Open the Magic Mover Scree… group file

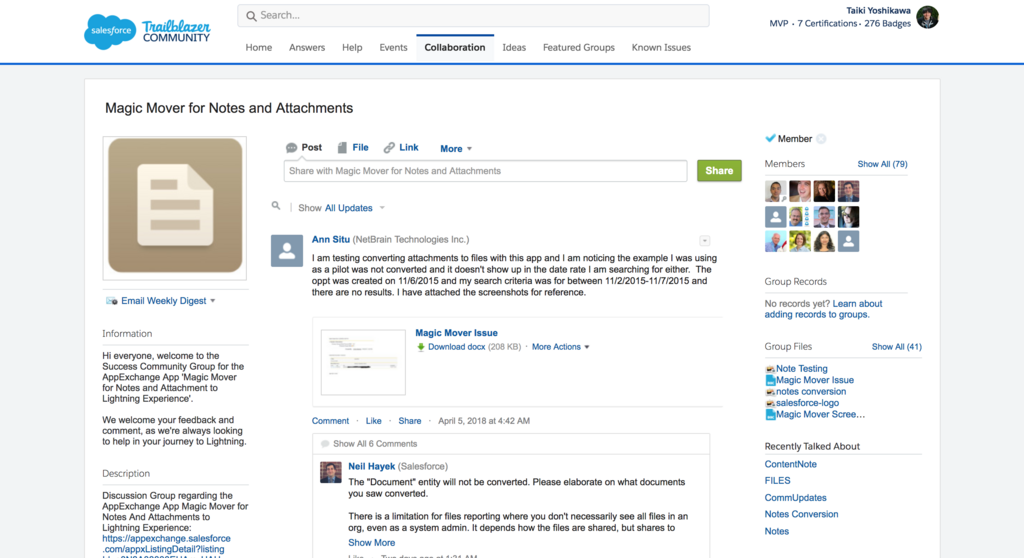coord(820,414)
